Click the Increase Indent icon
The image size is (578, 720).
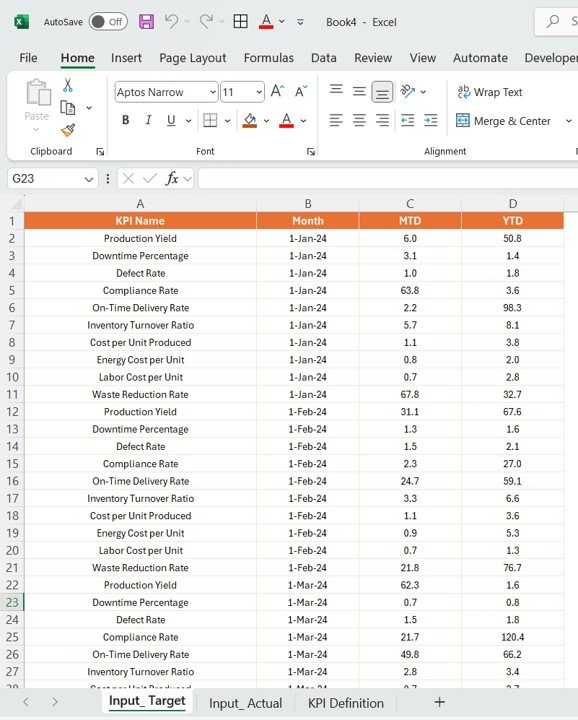431,120
